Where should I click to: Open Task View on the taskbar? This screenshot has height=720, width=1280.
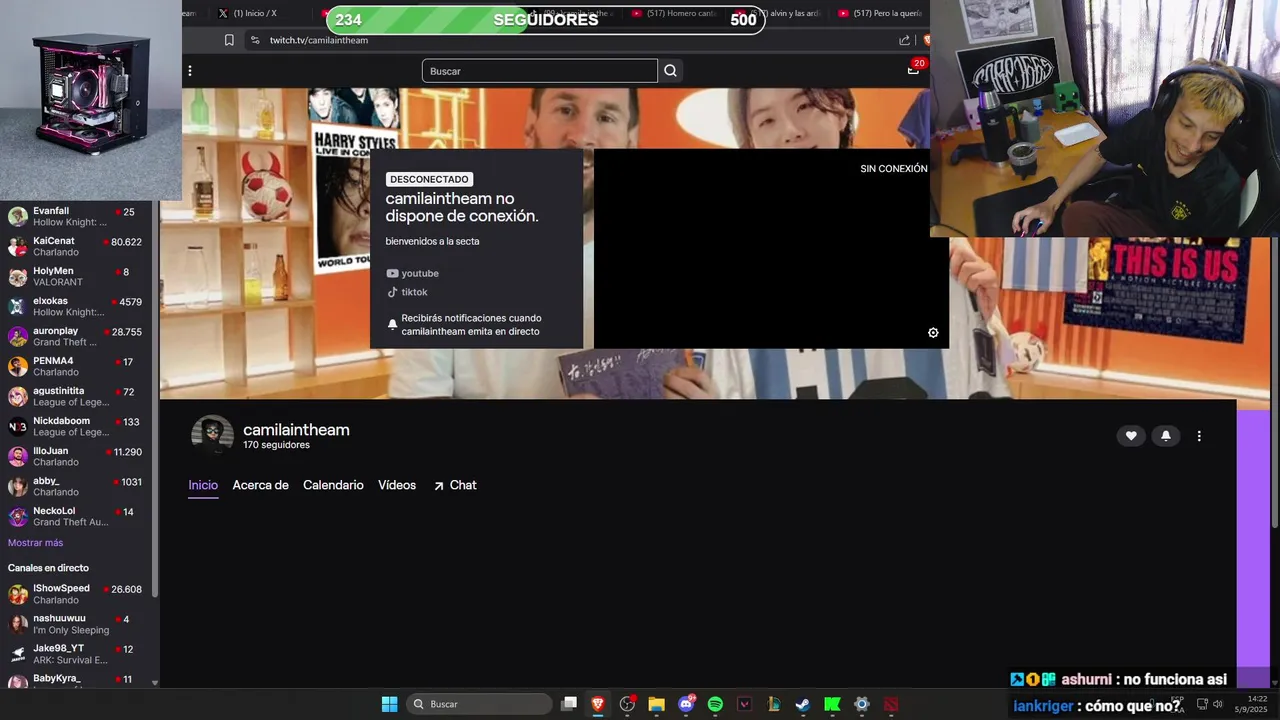coord(569,704)
